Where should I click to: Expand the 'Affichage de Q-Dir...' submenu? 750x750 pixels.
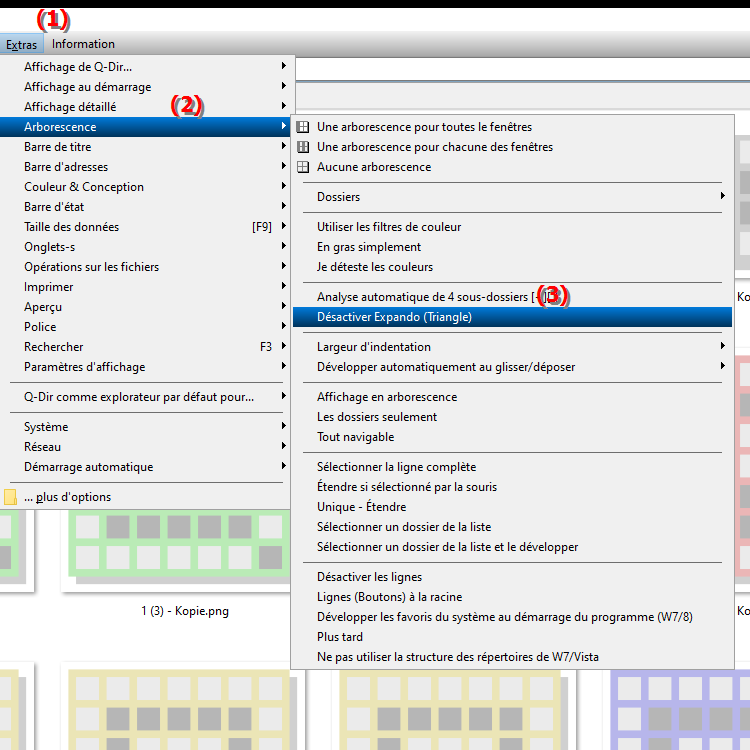click(x=145, y=66)
